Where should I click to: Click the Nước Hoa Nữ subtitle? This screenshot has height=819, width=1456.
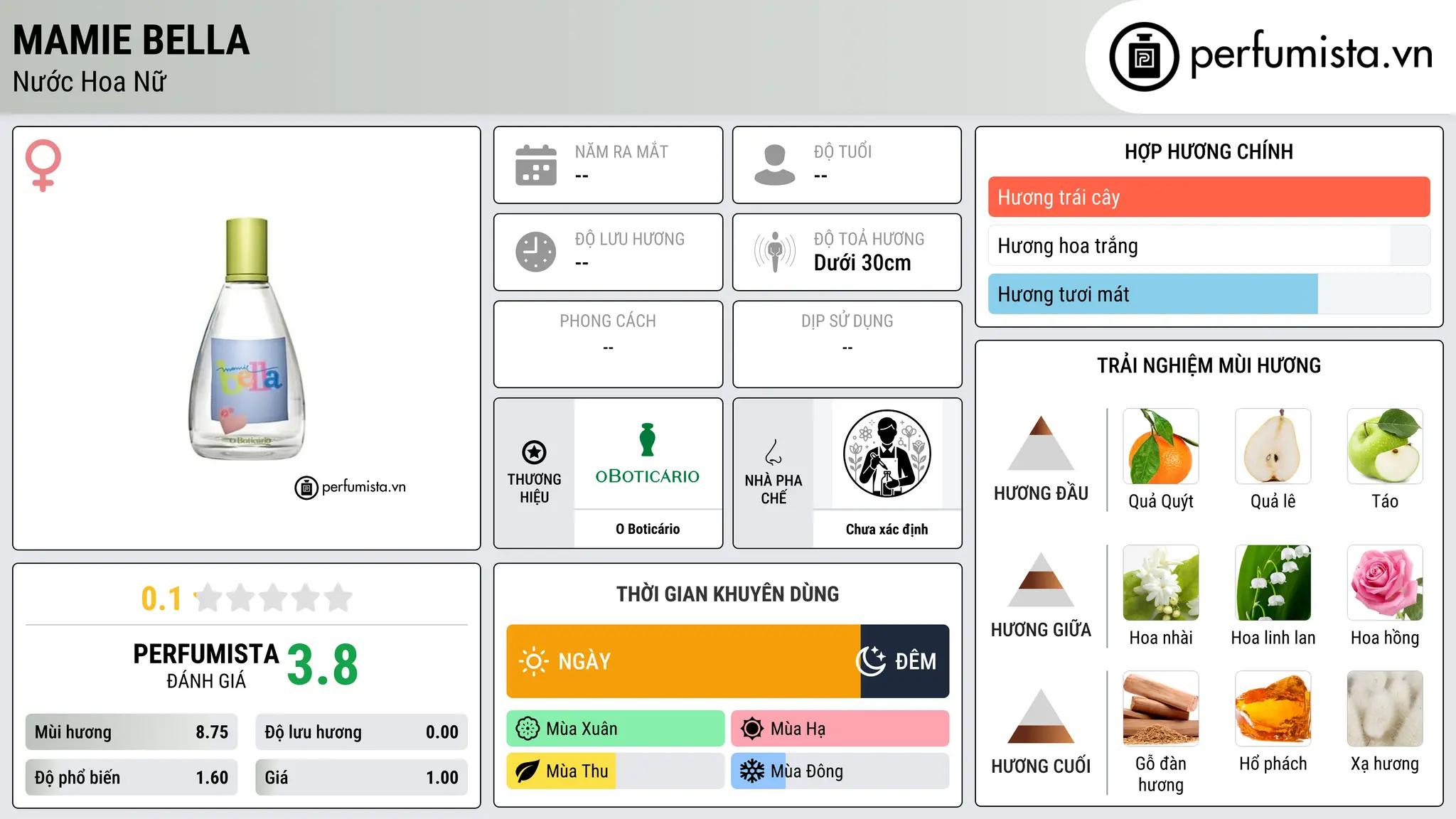pyautogui.click(x=90, y=82)
